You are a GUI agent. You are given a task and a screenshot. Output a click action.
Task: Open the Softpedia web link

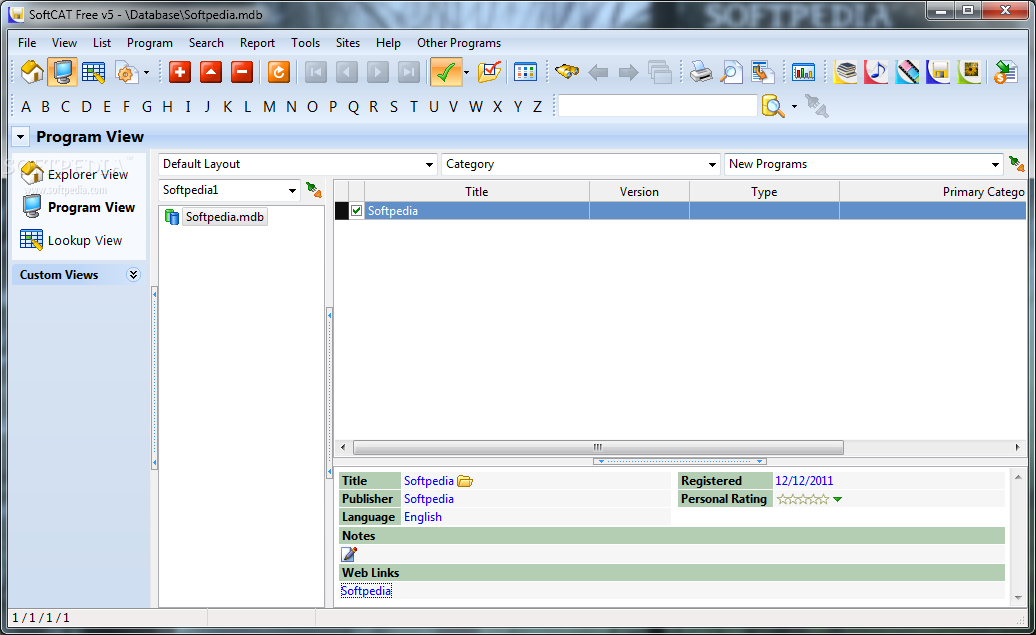coord(366,591)
